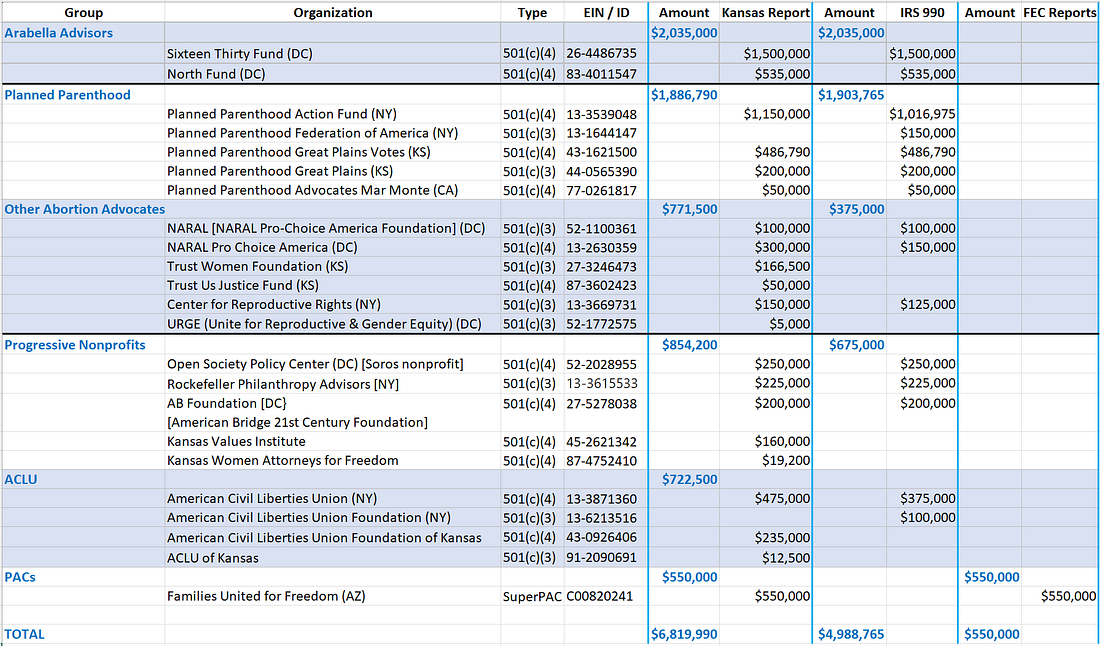Image resolution: width=1100 pixels, height=646 pixels.
Task: Click the Sixteen Thirty Fund (DC) cell
Action: point(333,53)
